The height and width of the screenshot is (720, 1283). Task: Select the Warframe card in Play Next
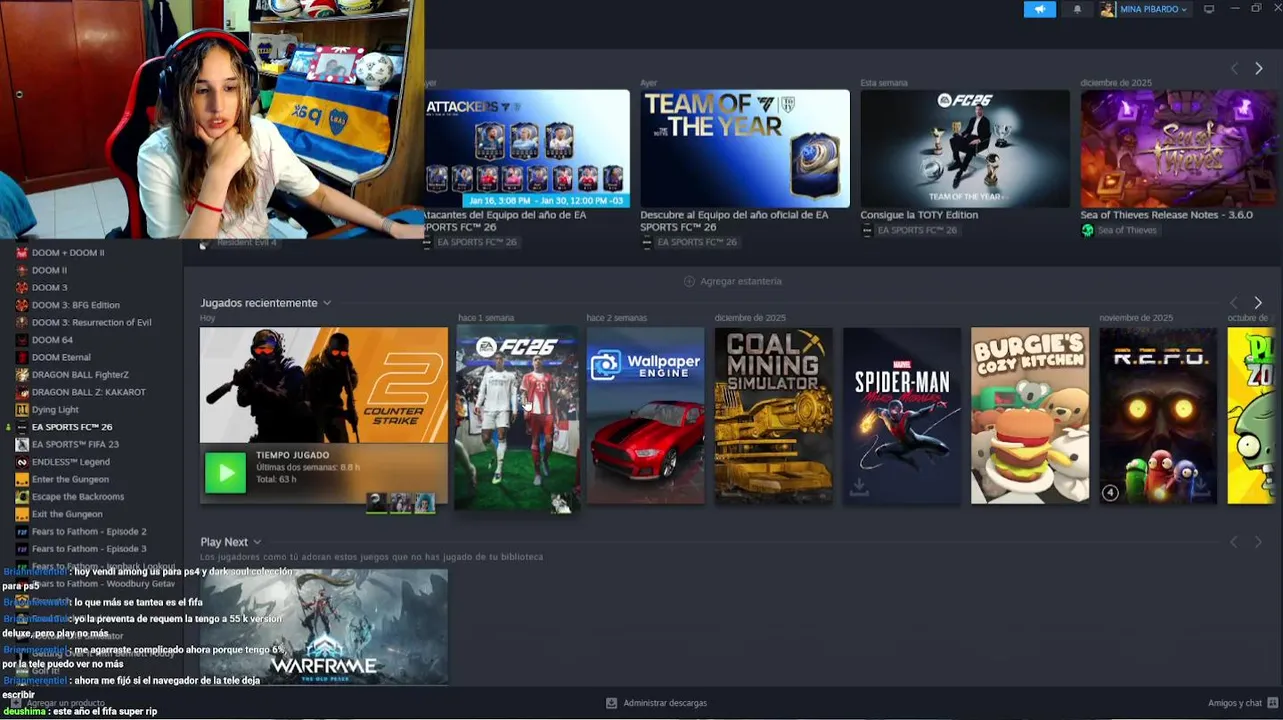click(x=324, y=627)
